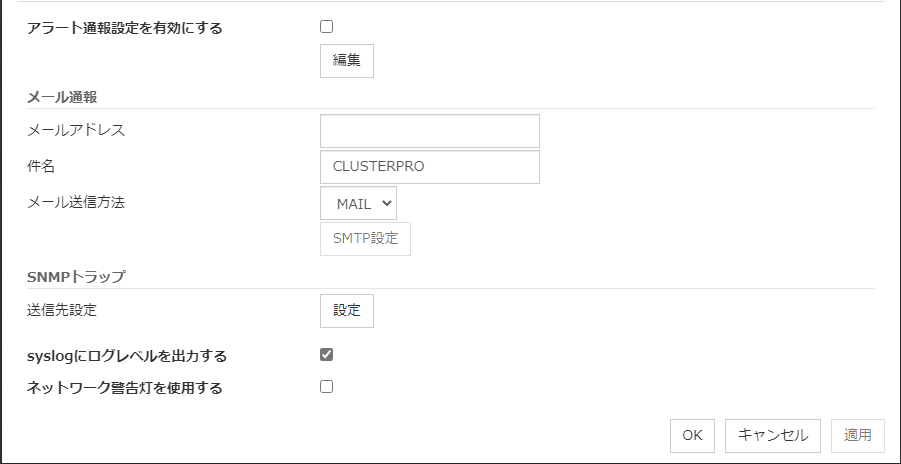The height and width of the screenshot is (464, 901).
Task: Enable the アラート通報設定を有効にする checkbox
Action: pyautogui.click(x=326, y=27)
